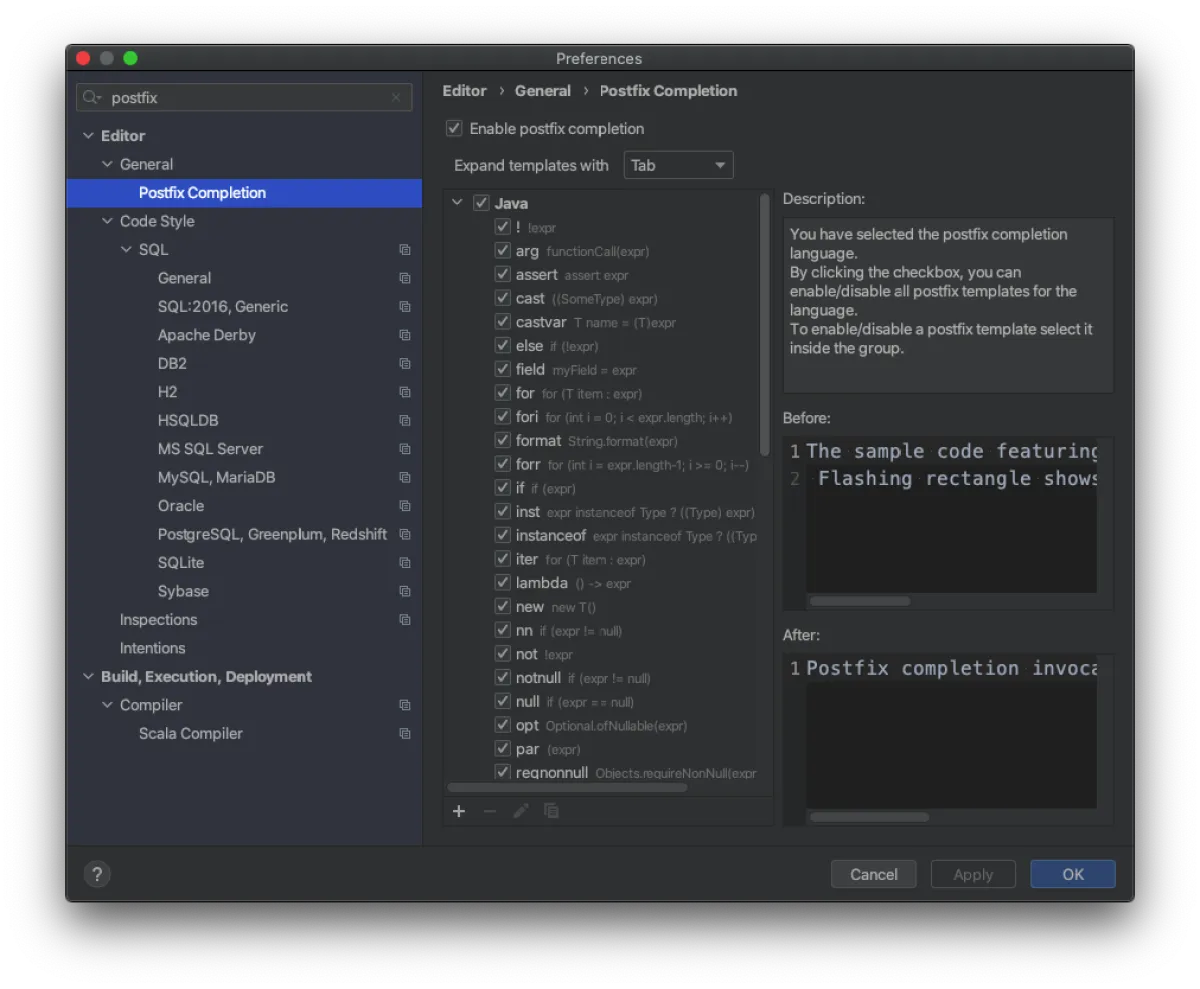Collapse the Code Style tree node
The image size is (1200, 989).
(x=107, y=222)
